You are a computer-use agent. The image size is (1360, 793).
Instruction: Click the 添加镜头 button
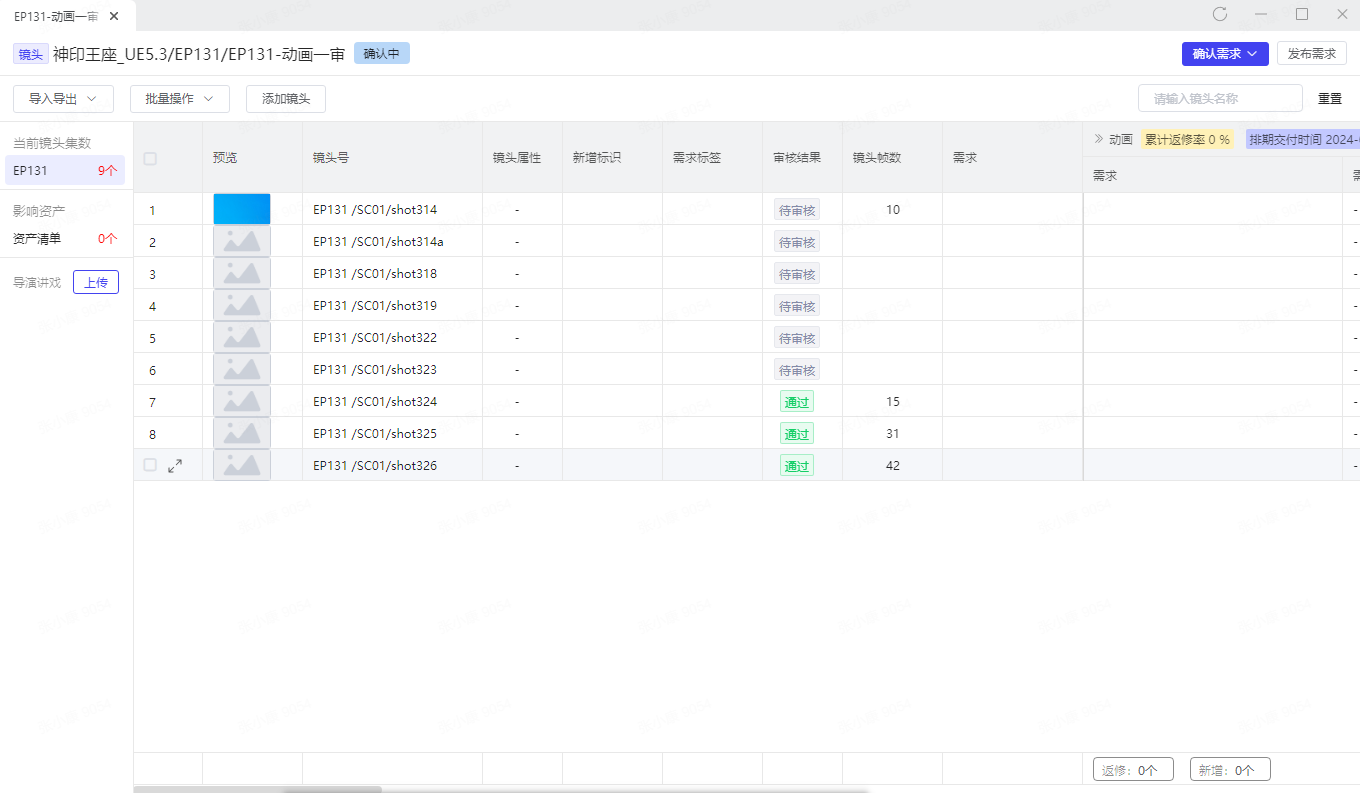(286, 99)
